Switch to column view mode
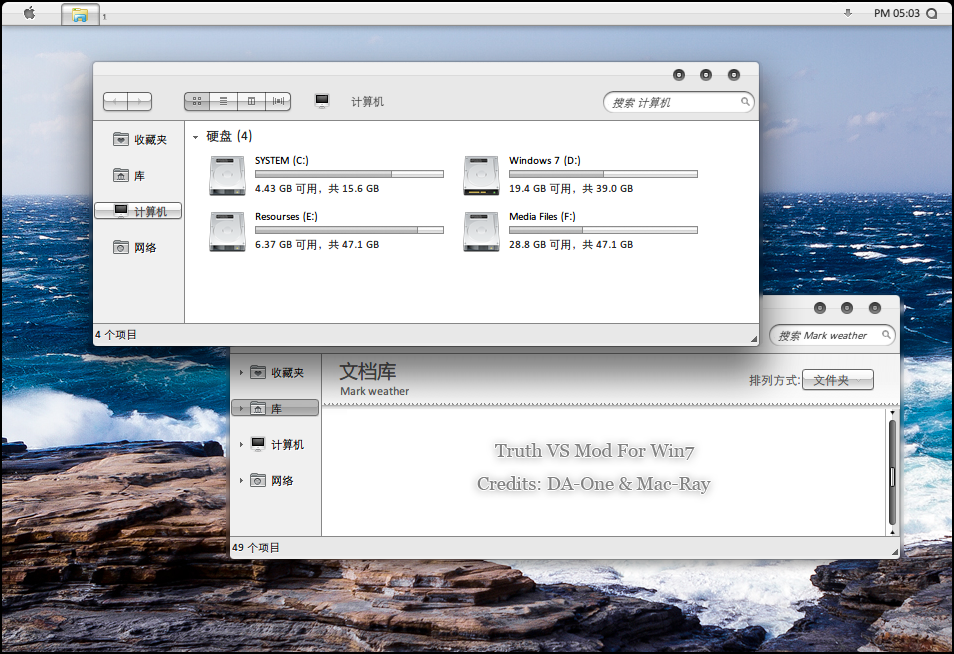This screenshot has height=654, width=954. tap(251, 101)
